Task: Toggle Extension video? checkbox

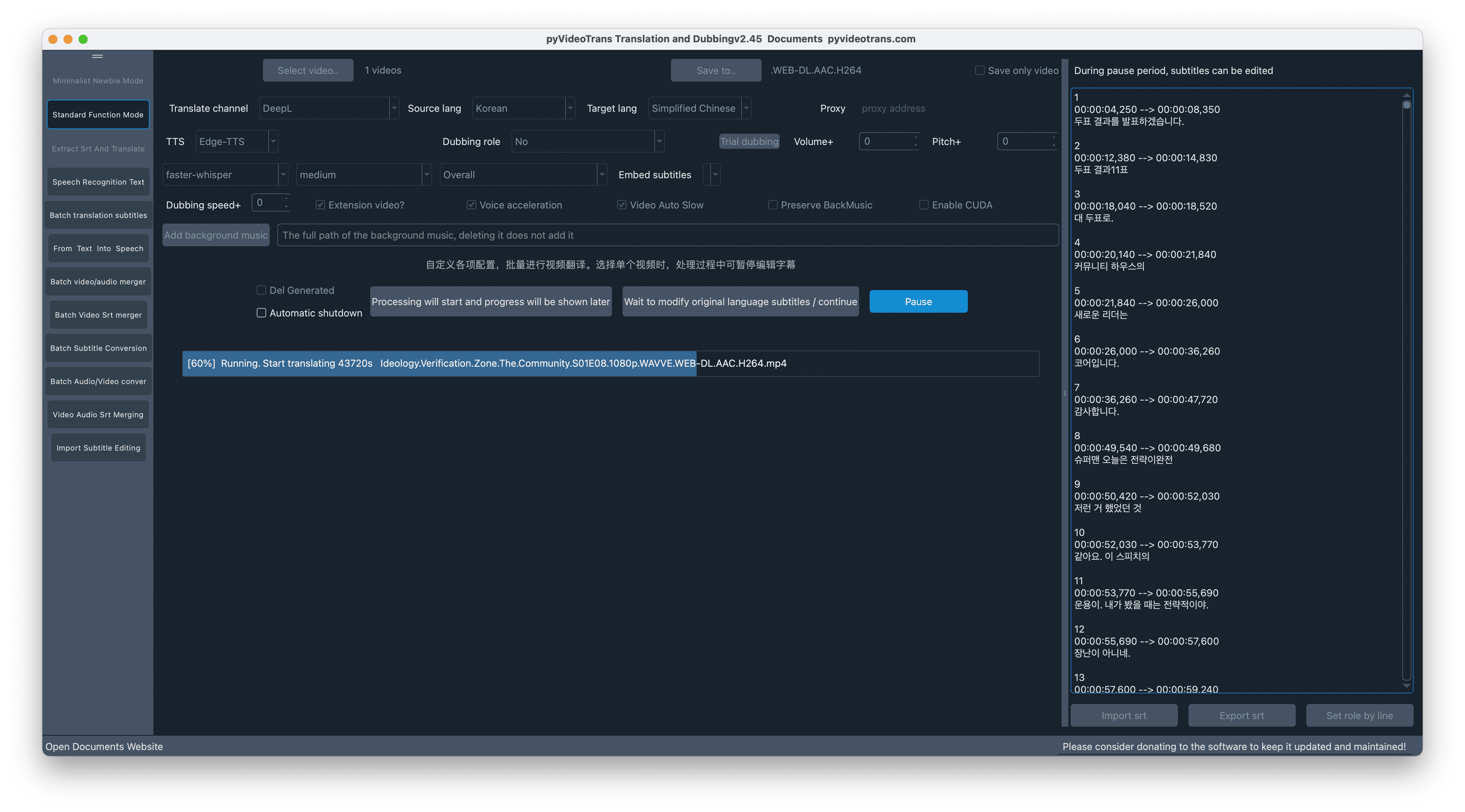Action: pyautogui.click(x=320, y=205)
